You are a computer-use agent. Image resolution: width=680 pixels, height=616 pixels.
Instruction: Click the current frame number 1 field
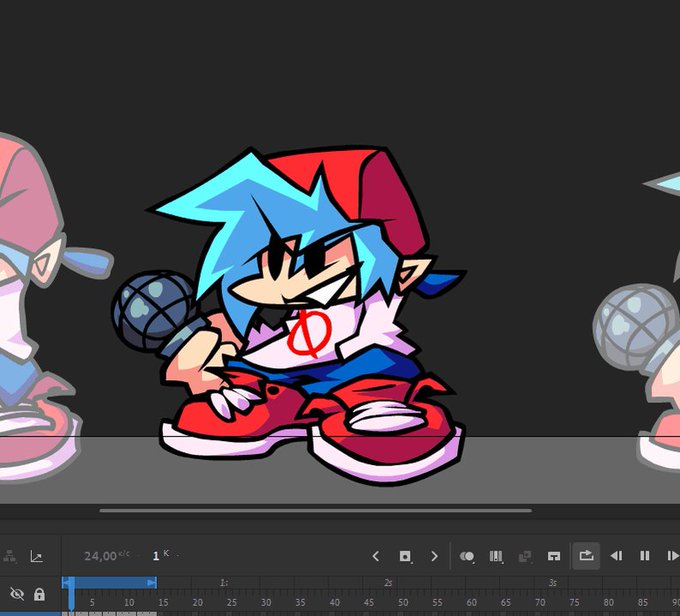pyautogui.click(x=156, y=556)
